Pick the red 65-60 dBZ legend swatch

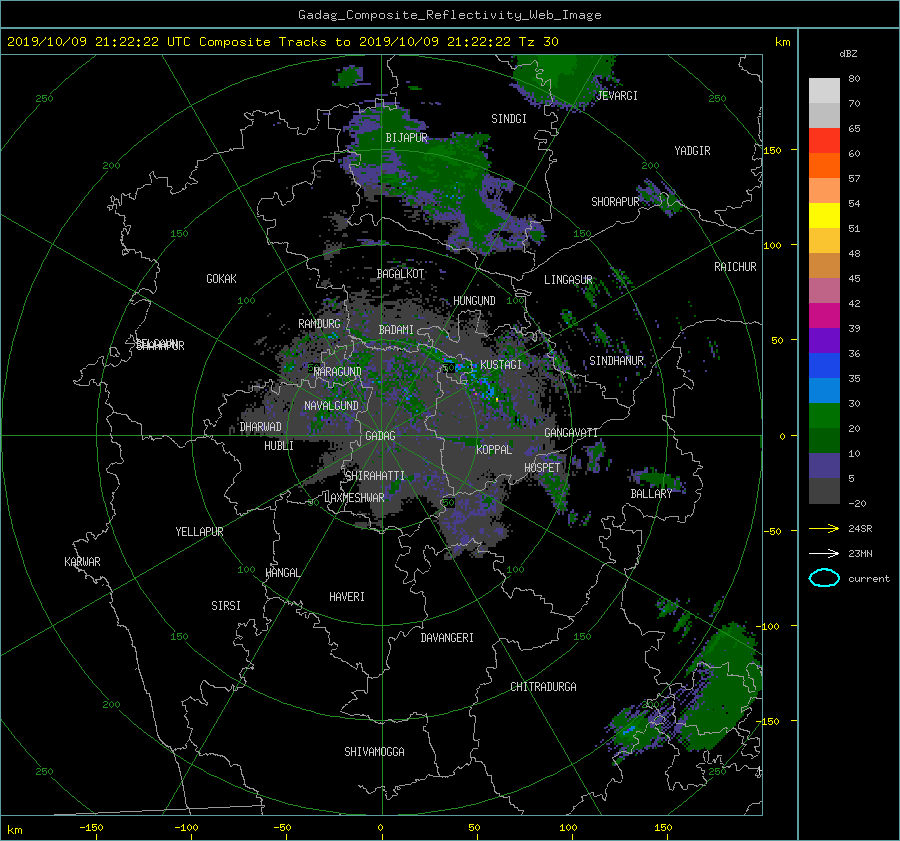[x=824, y=140]
